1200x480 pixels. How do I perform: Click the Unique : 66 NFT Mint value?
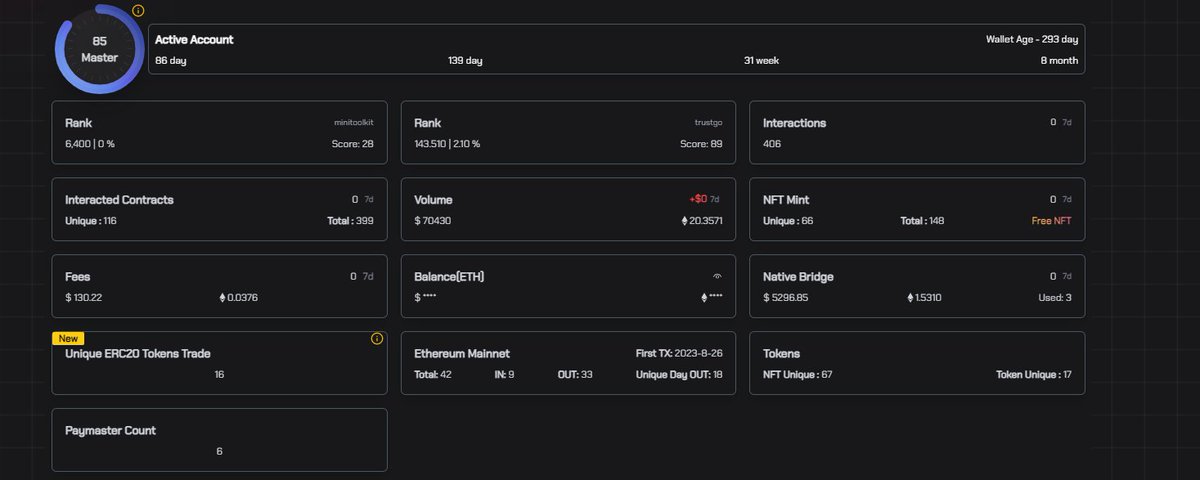(788, 220)
